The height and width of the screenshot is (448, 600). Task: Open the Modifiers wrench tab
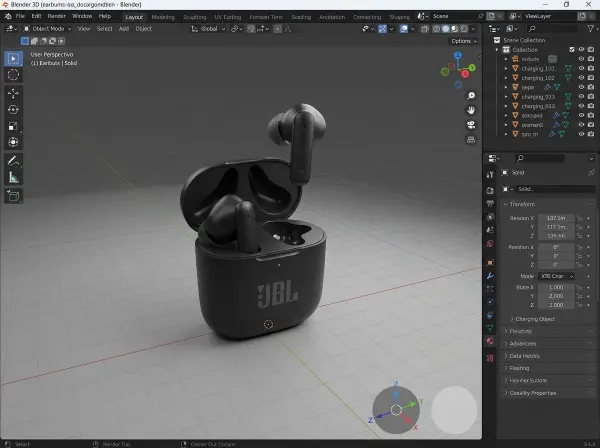point(490,276)
